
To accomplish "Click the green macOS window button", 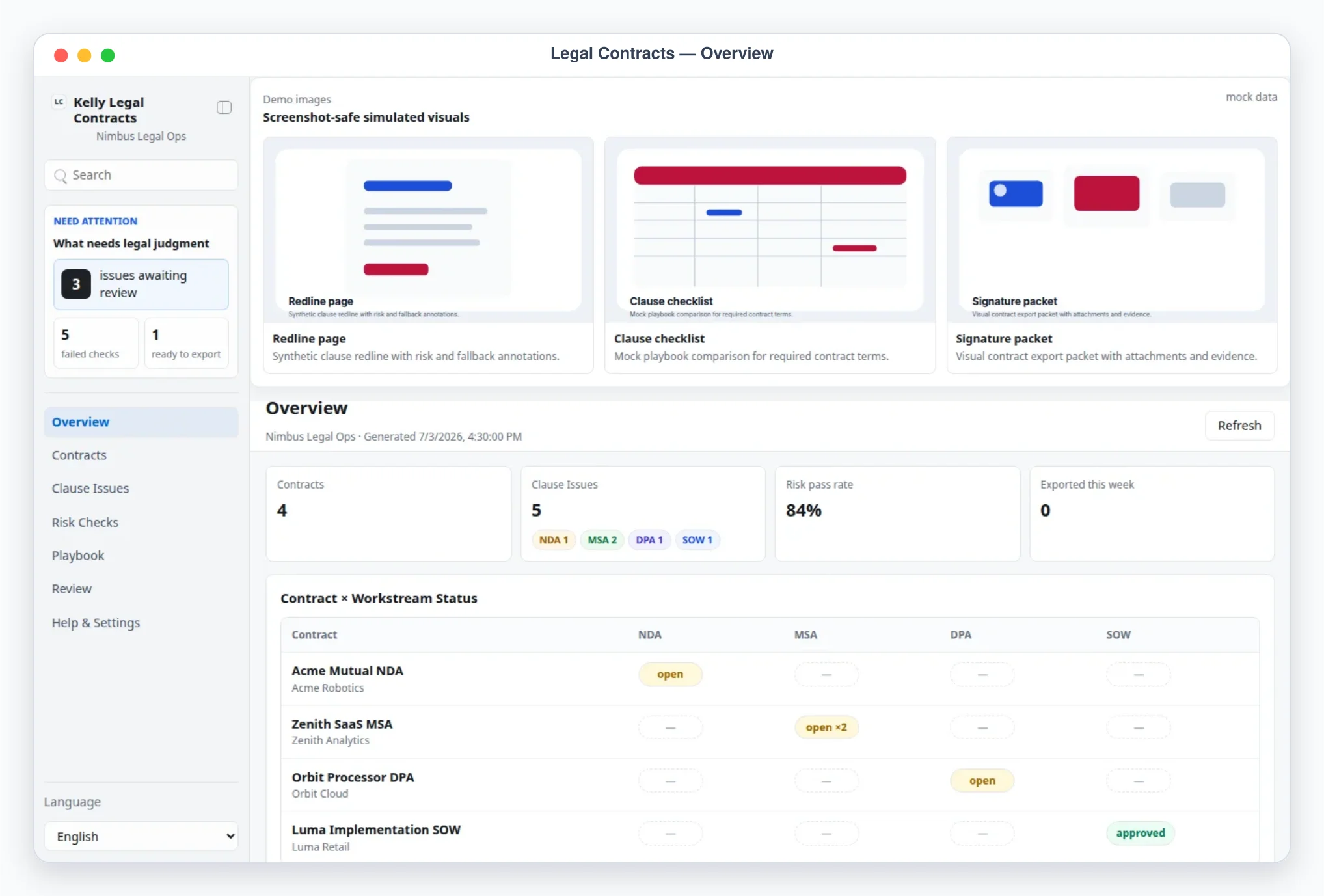I will [108, 55].
